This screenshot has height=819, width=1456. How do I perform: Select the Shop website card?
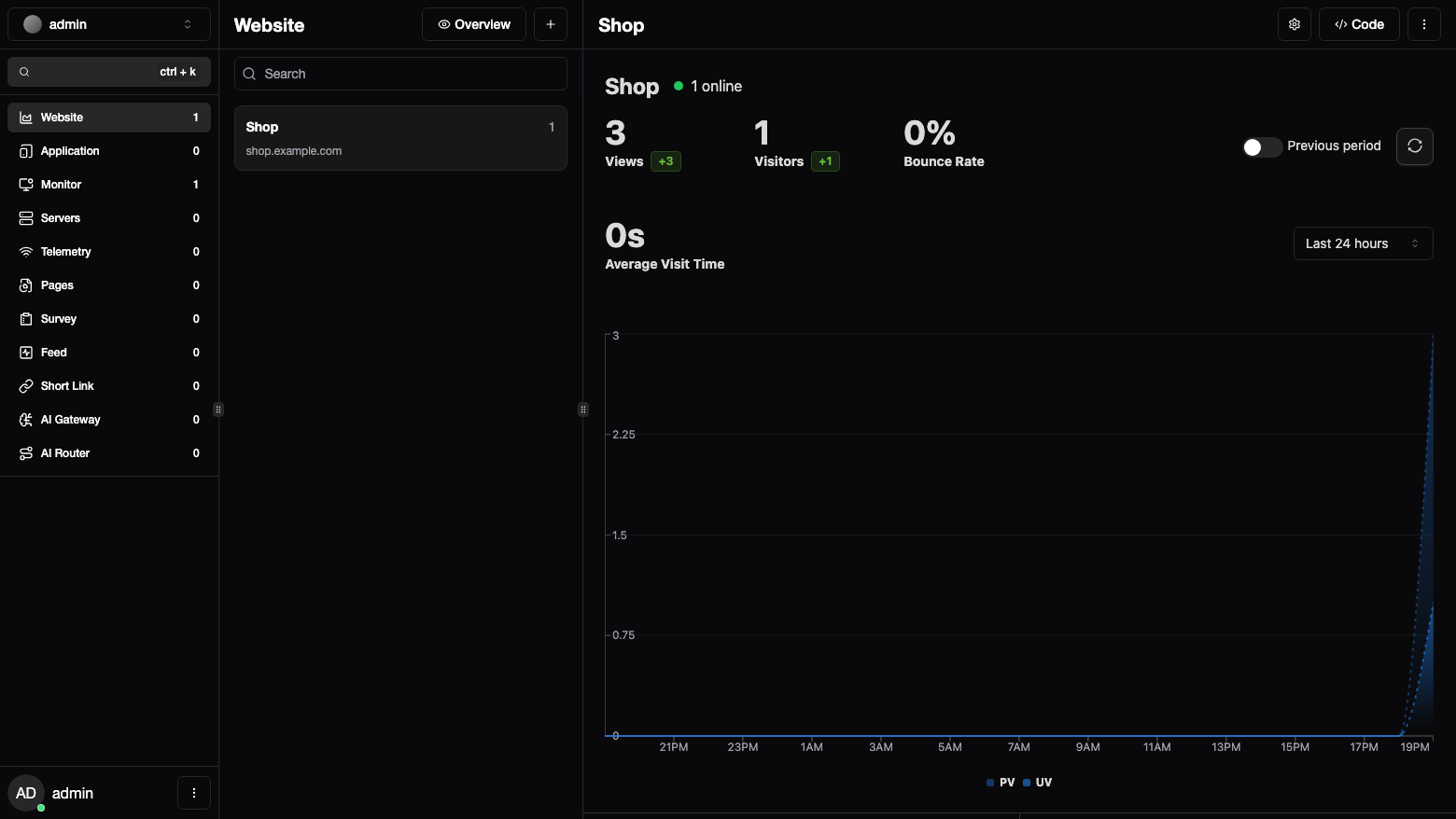click(400, 138)
